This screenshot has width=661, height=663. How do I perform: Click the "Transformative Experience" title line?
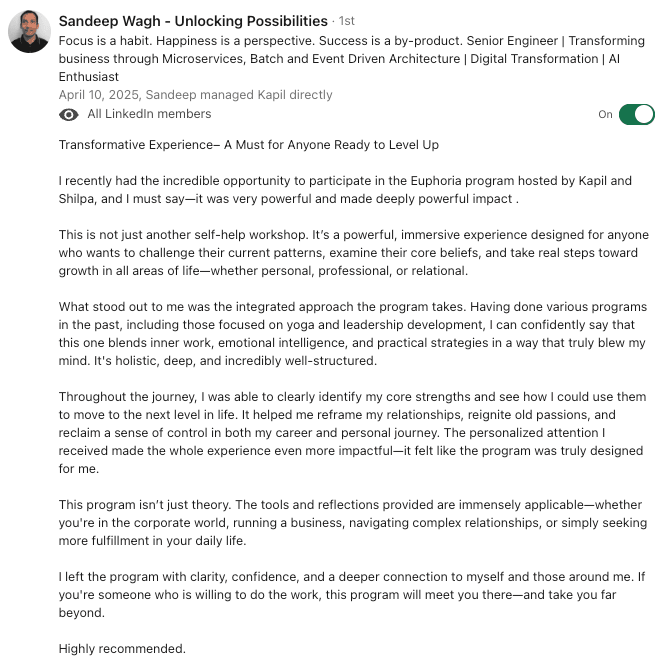pyautogui.click(x=249, y=145)
